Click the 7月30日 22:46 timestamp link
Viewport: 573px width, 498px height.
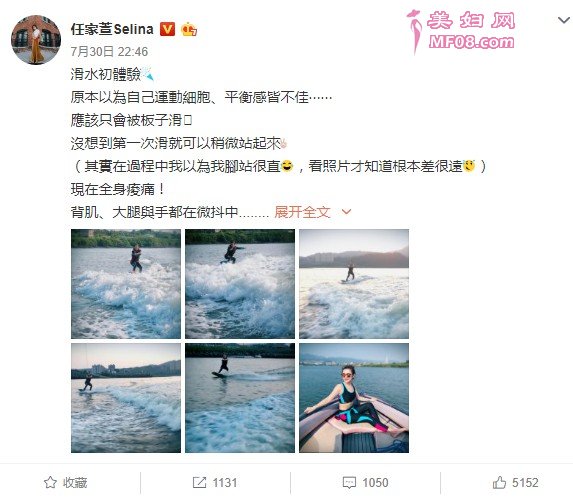pos(109,52)
